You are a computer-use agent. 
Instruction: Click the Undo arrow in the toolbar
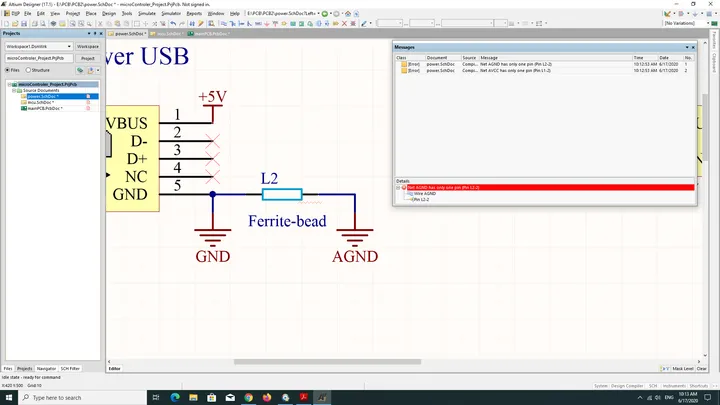[173, 23]
